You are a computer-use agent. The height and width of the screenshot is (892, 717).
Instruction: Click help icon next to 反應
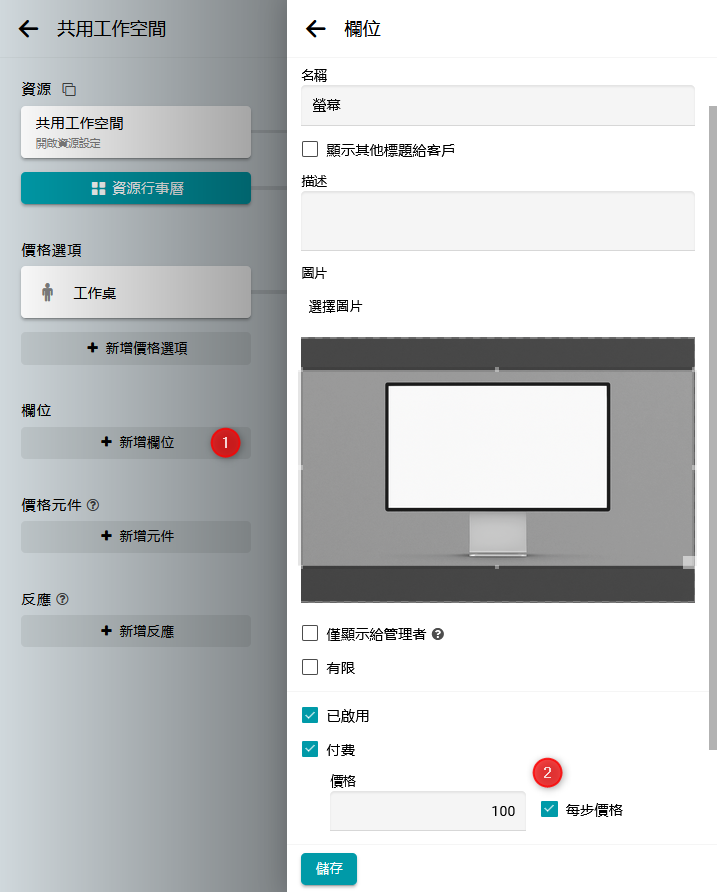63,599
